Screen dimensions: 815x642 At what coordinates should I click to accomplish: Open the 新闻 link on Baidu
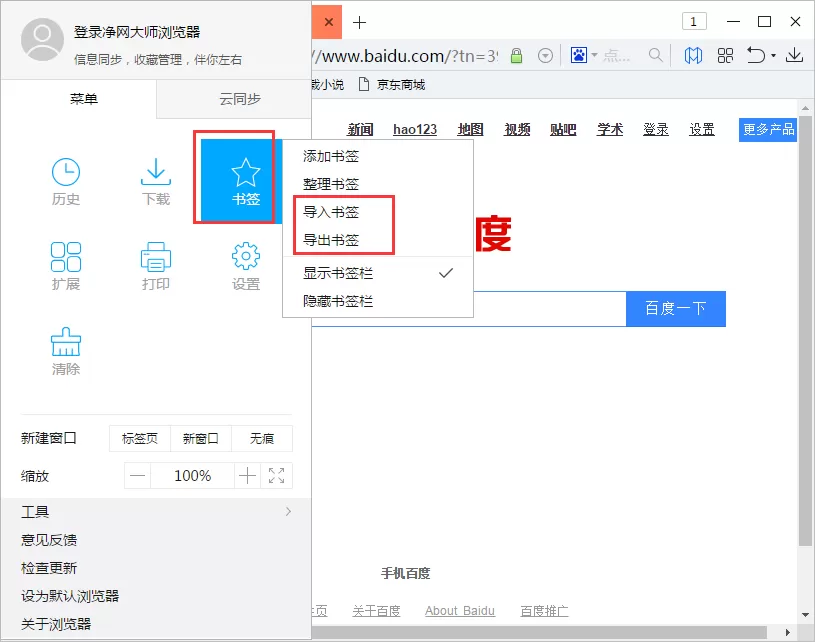(360, 129)
